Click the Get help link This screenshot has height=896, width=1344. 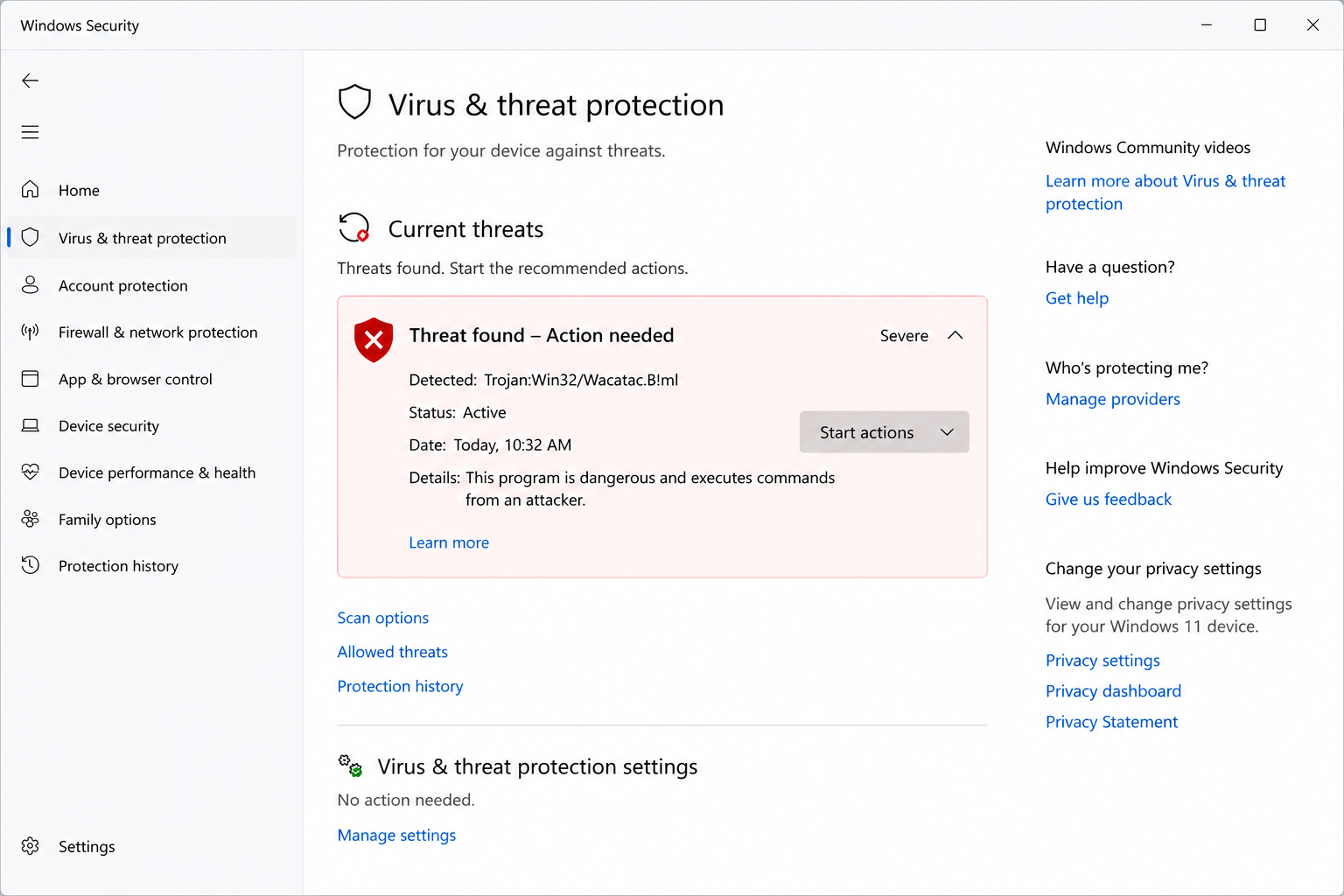[1077, 297]
